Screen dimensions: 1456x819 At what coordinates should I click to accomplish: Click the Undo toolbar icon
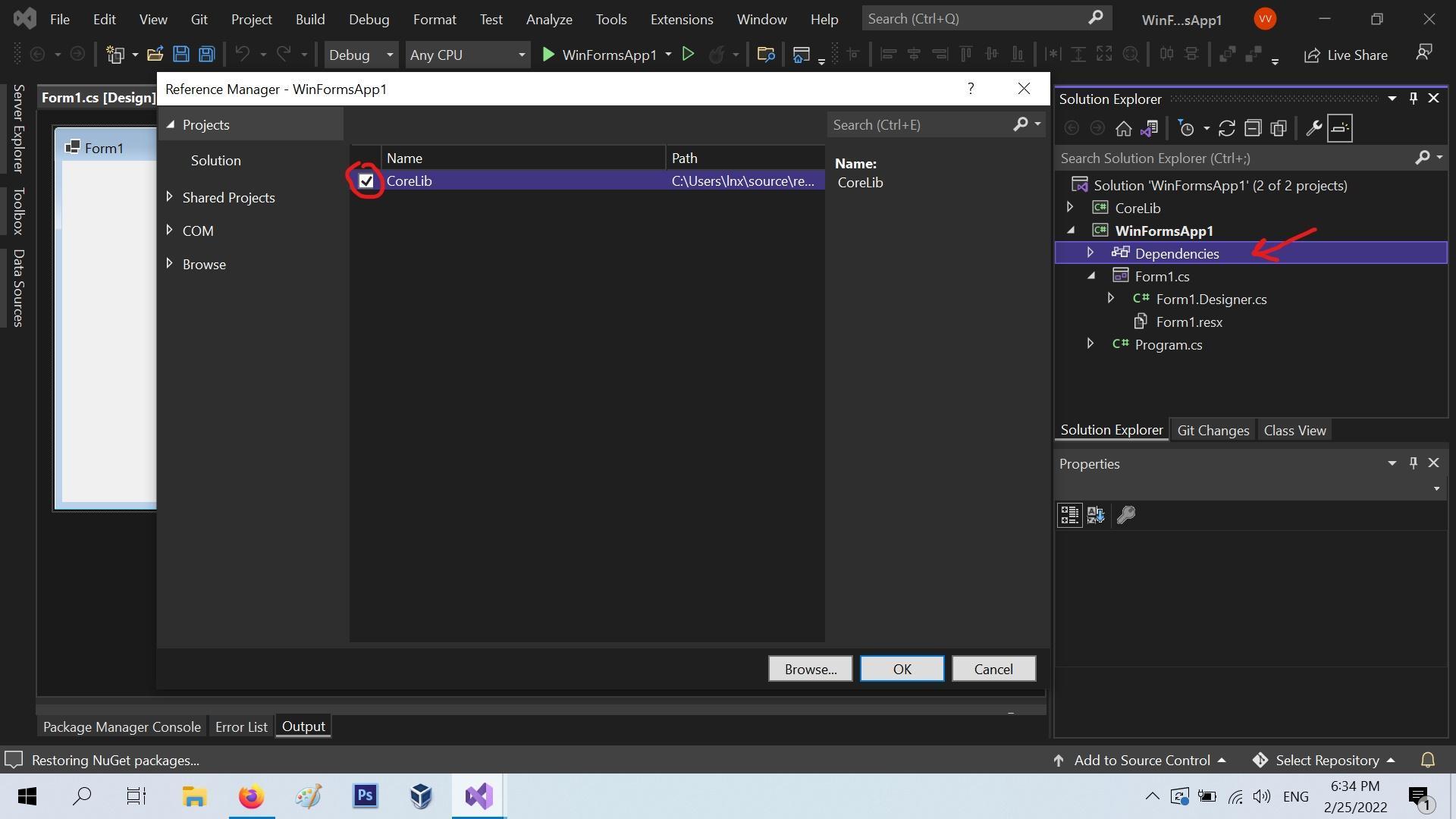pos(243,54)
